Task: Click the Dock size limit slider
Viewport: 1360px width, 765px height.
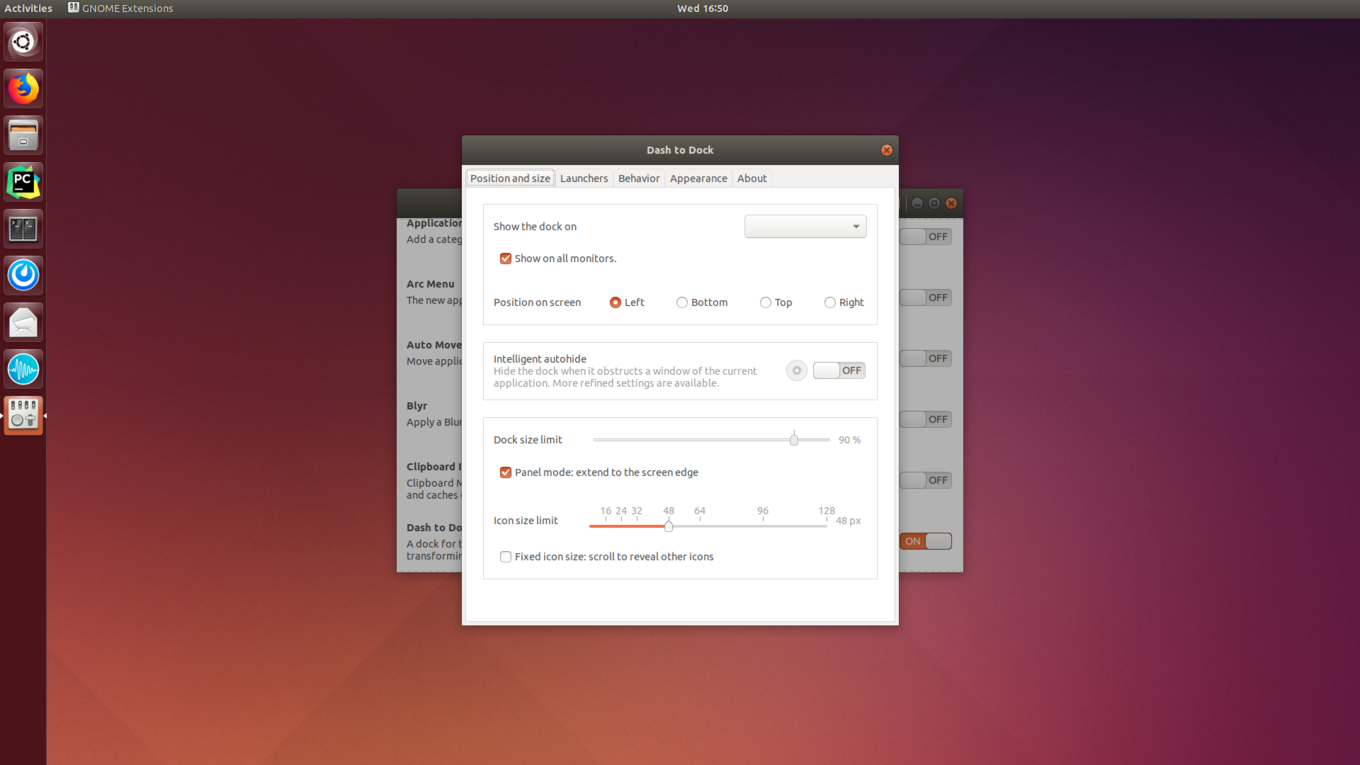Action: [x=712, y=440]
